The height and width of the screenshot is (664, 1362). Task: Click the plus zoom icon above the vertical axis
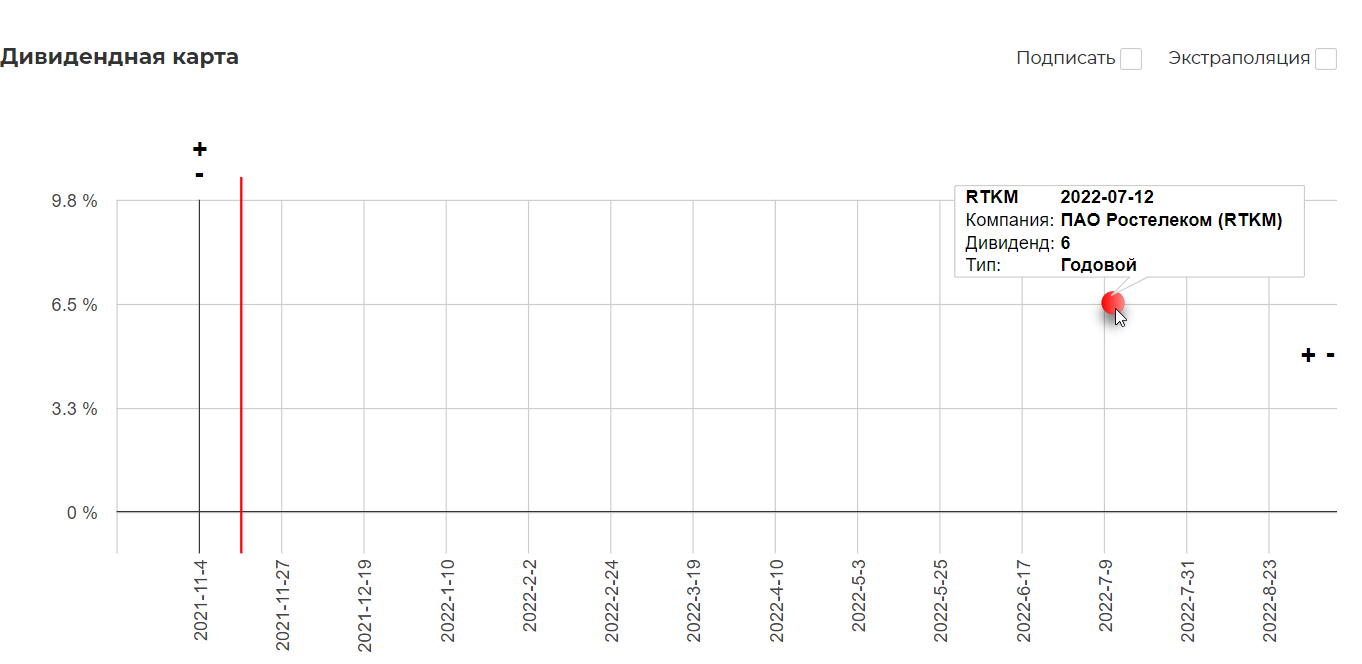(200, 150)
